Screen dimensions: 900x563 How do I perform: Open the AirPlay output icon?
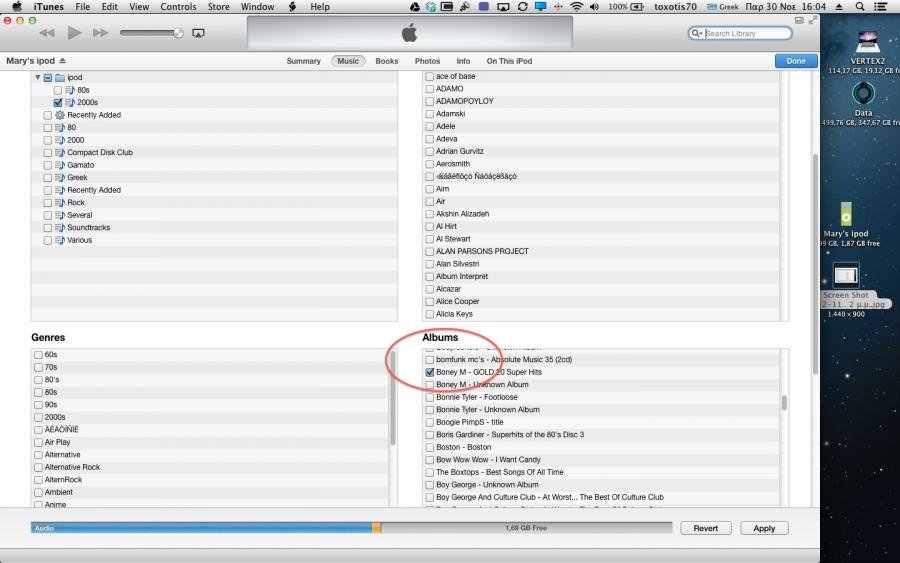pyautogui.click(x=198, y=33)
